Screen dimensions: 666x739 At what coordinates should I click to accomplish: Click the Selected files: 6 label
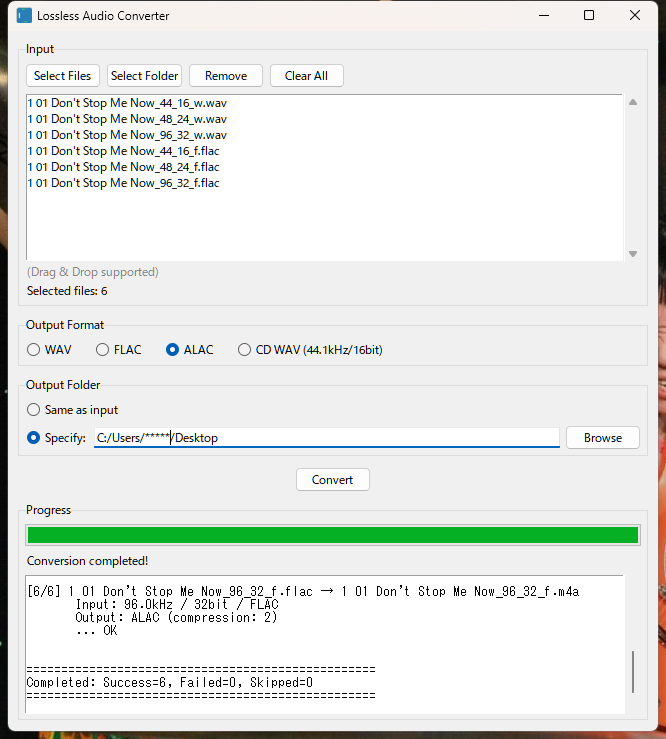pyautogui.click(x=67, y=291)
